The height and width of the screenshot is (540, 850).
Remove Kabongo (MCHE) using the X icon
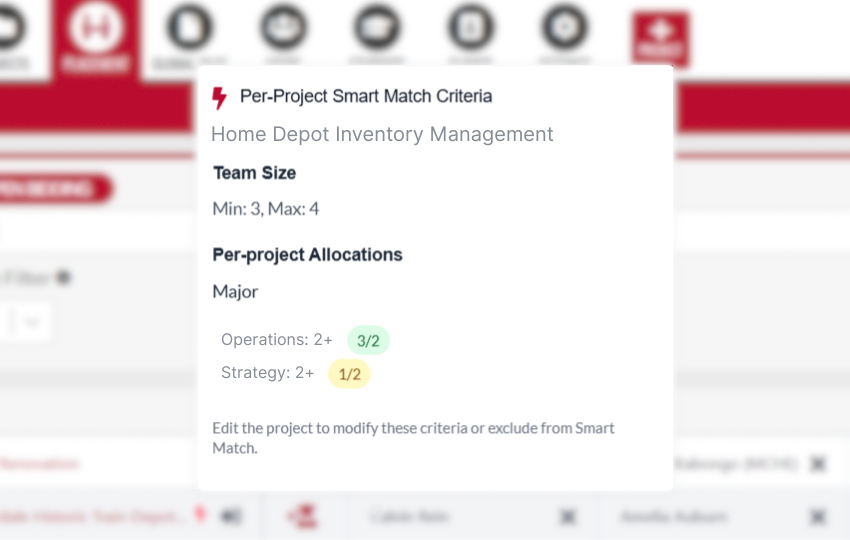818,463
